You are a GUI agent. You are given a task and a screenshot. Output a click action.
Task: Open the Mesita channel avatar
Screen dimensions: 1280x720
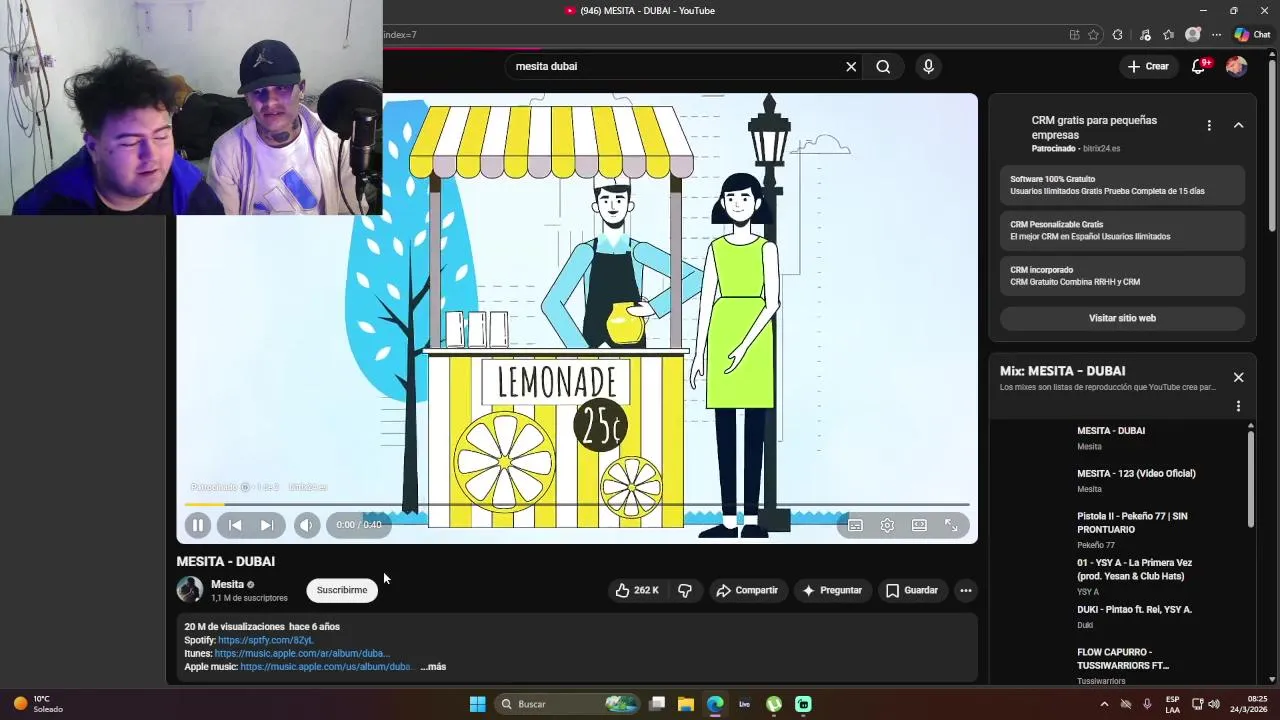click(189, 590)
